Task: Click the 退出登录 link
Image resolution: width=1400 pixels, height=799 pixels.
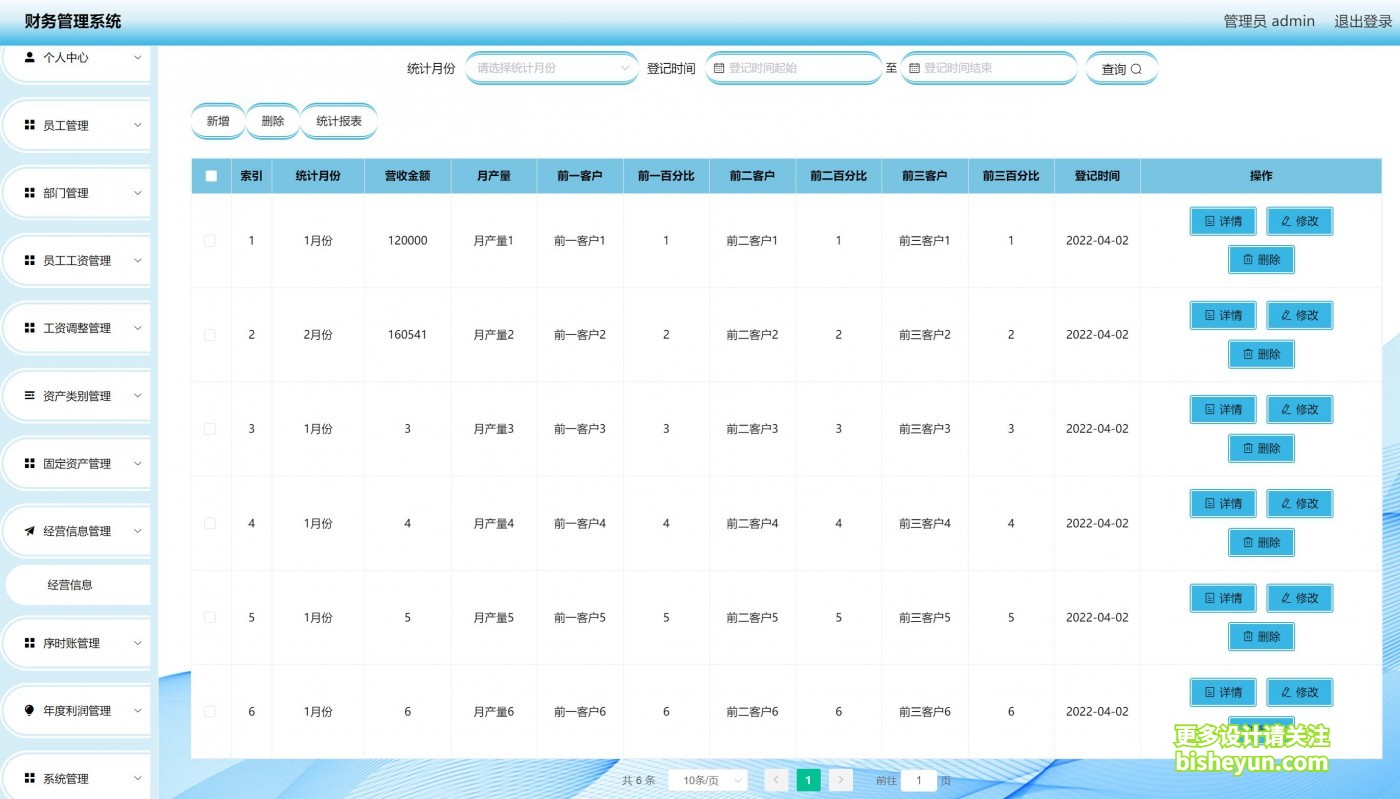Action: click(x=1364, y=21)
